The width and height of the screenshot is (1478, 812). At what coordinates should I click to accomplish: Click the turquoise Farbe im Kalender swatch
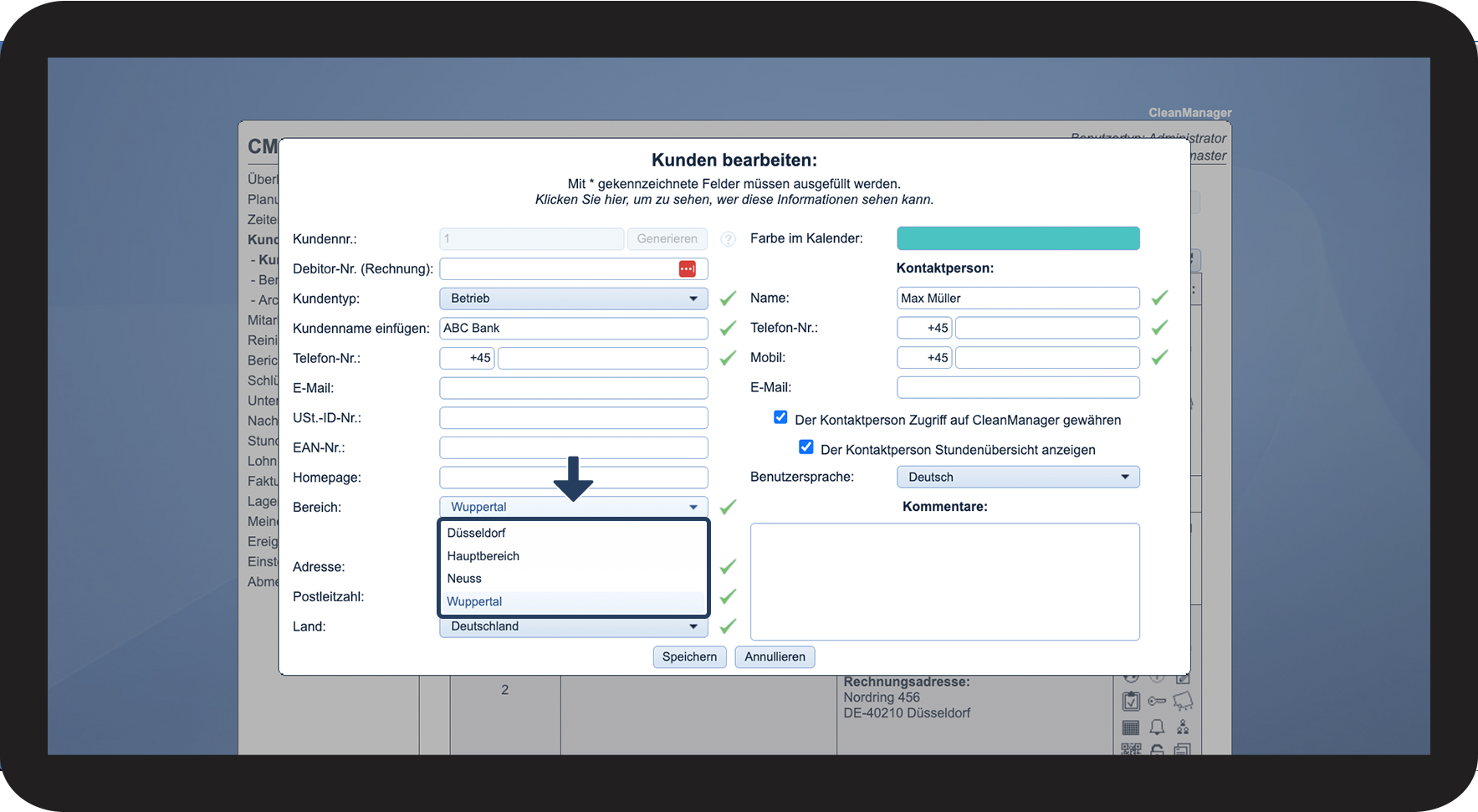pos(1018,238)
